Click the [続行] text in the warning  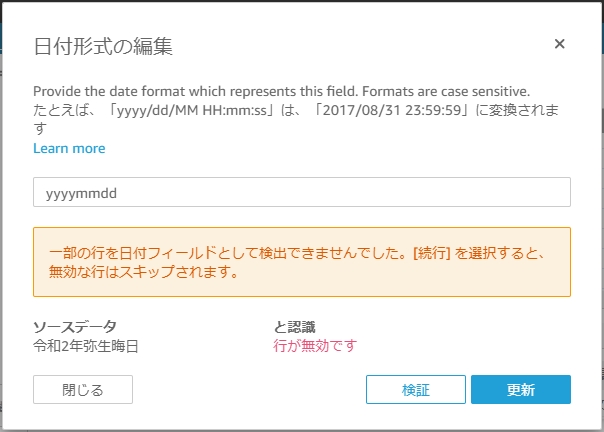[x=431, y=254]
